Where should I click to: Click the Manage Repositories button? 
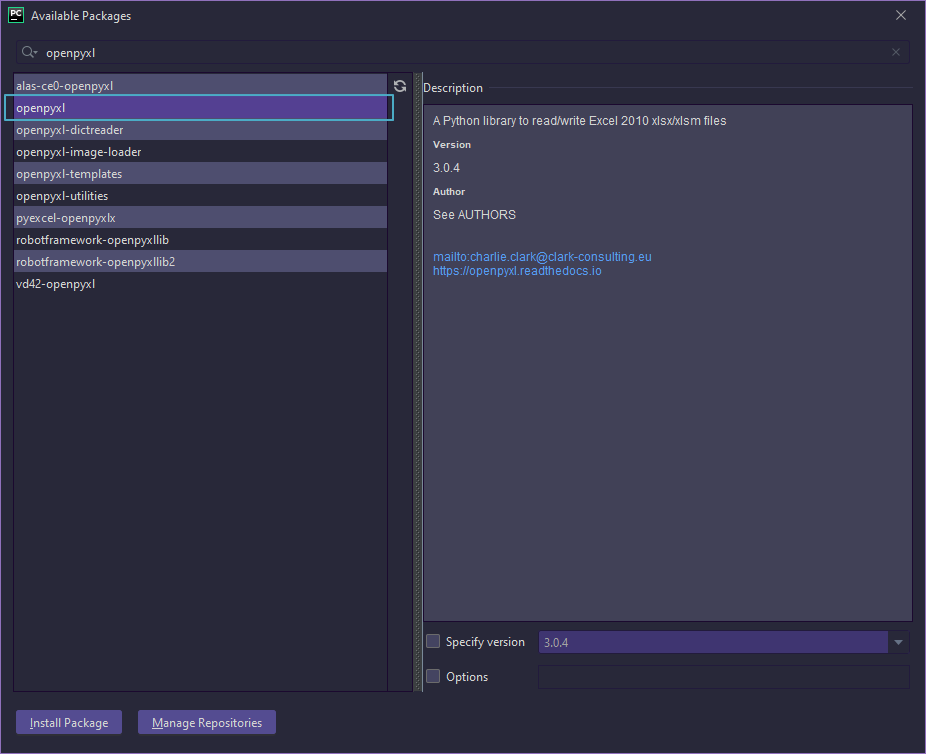pyautogui.click(x=207, y=722)
